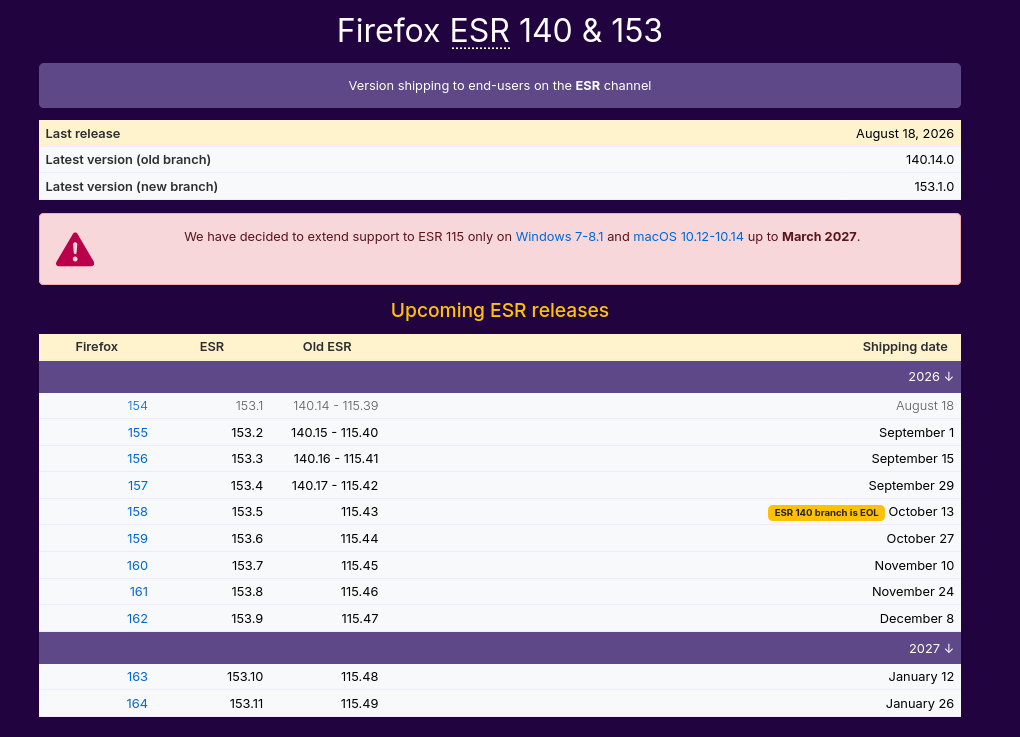Screen dimensions: 1020x737
Task: Click the 2026 year section header
Action: click(500, 377)
